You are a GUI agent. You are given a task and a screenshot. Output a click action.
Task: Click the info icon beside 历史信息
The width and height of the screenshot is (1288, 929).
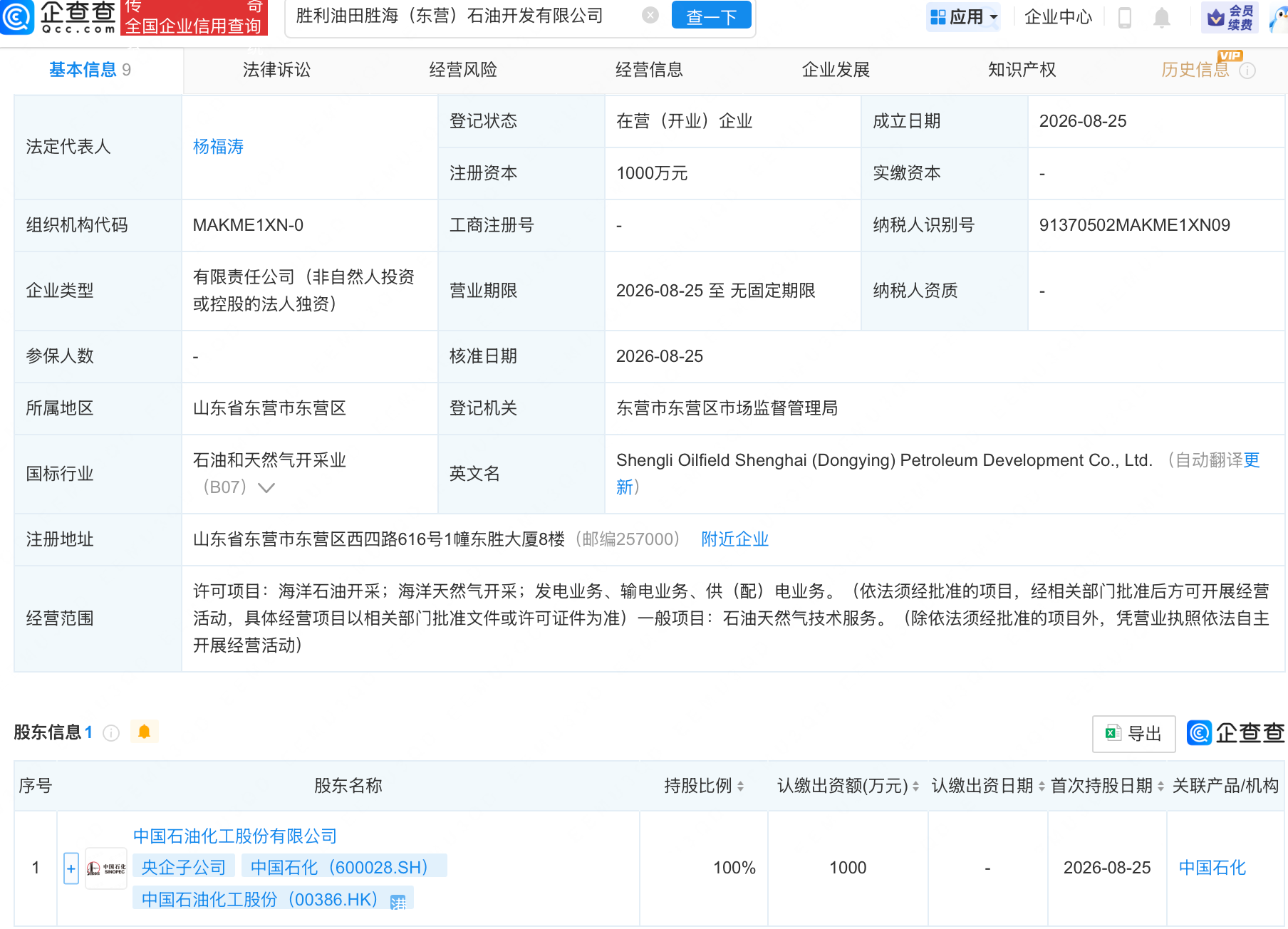[1247, 71]
